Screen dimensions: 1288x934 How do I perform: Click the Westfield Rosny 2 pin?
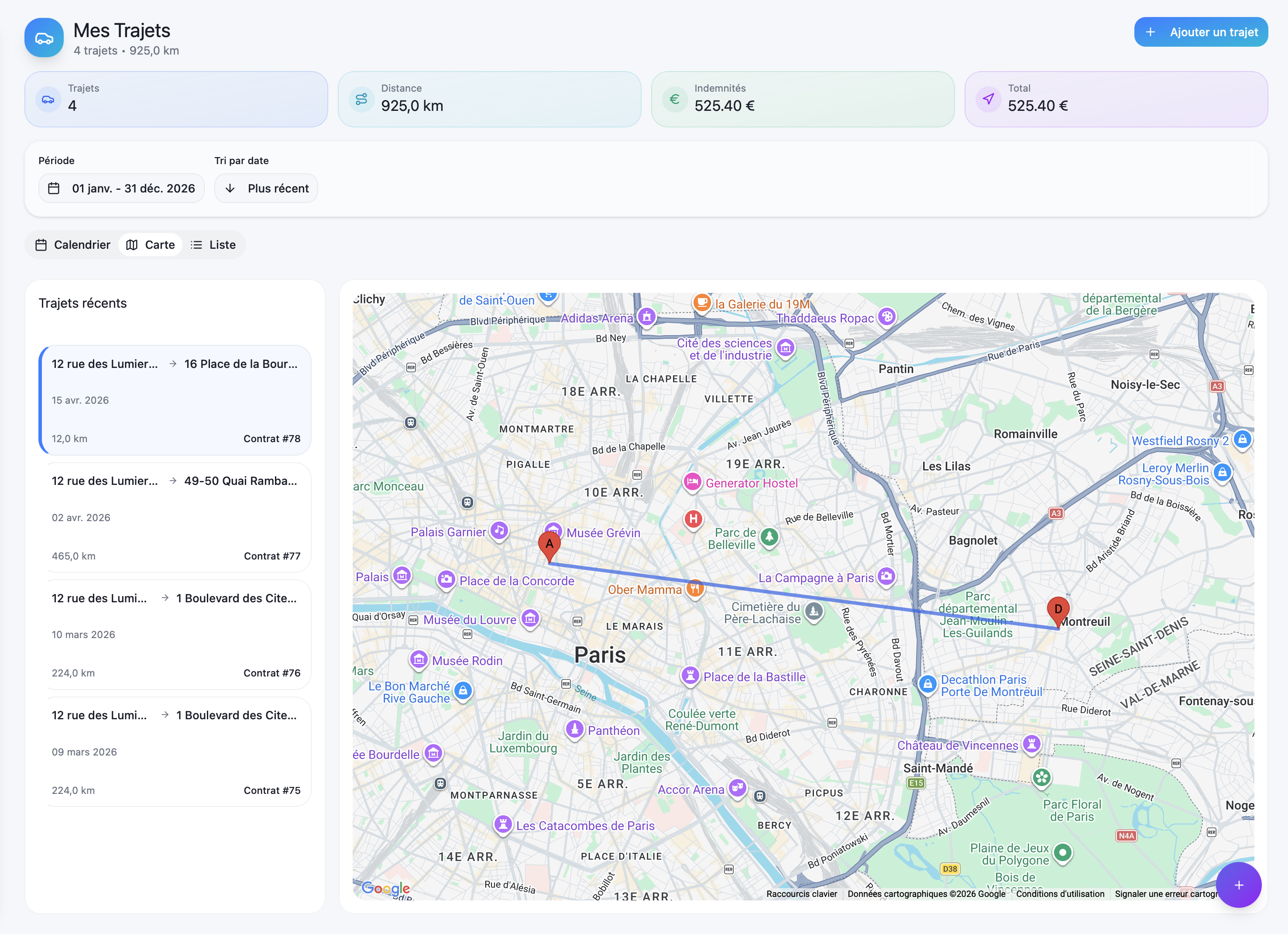pos(1242,440)
